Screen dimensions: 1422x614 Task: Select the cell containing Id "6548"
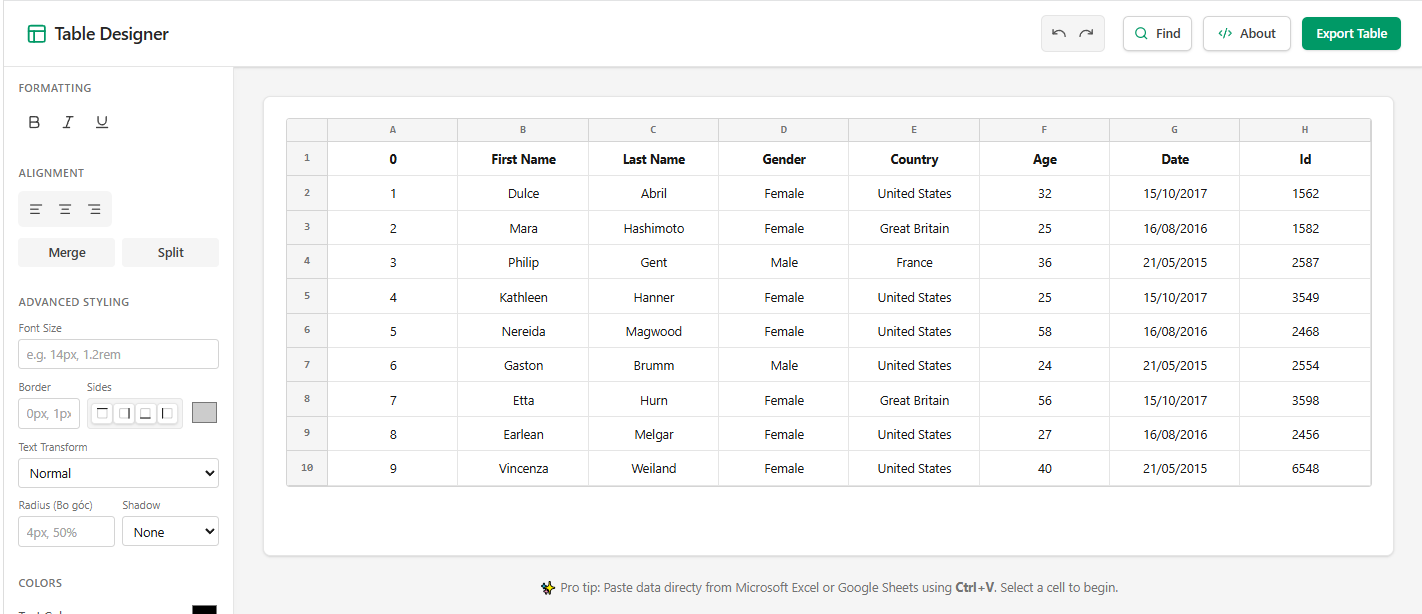[1305, 469]
